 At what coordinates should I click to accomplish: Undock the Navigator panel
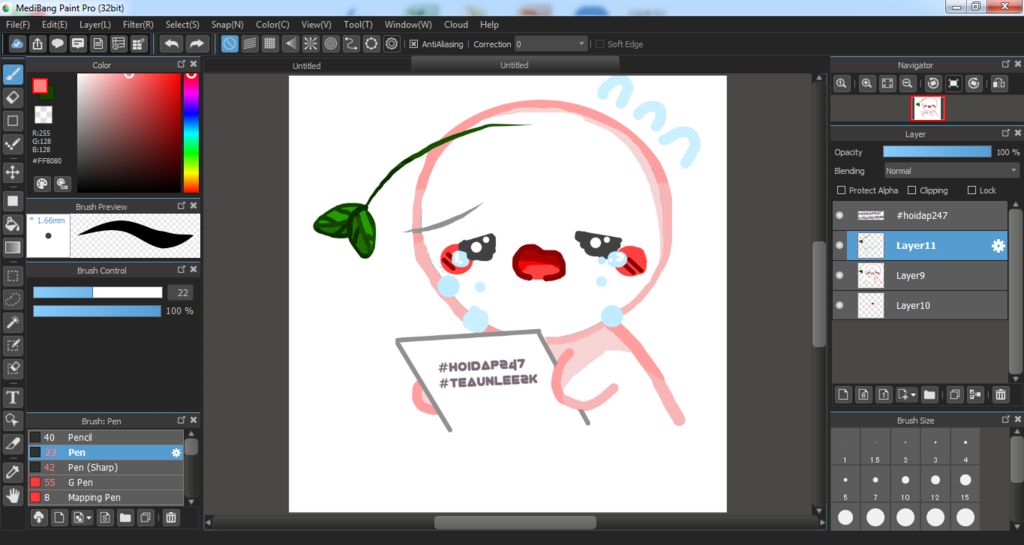[x=1006, y=64]
